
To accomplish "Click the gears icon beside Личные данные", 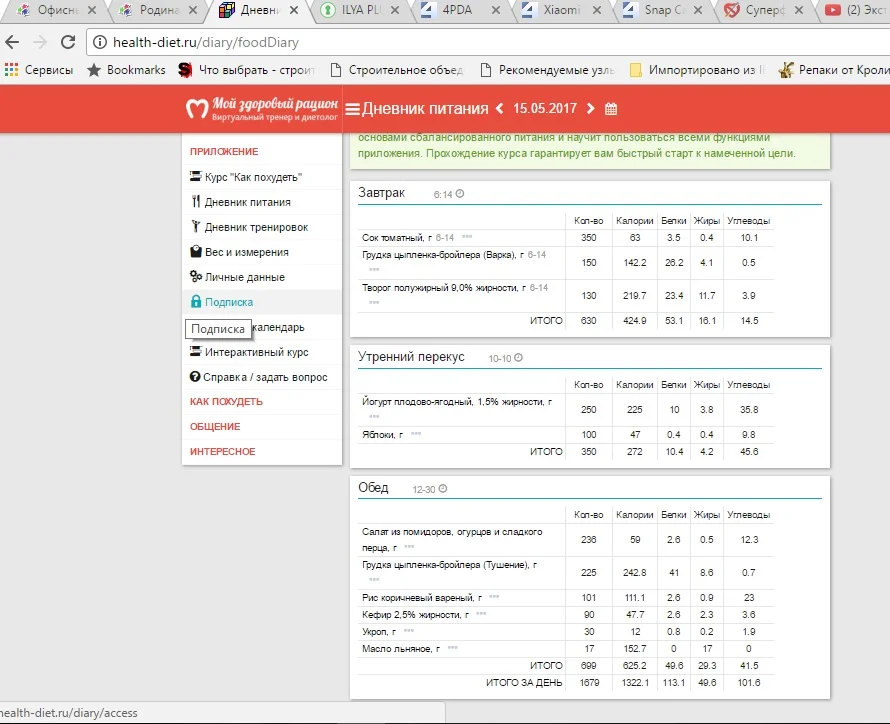I will [196, 275].
